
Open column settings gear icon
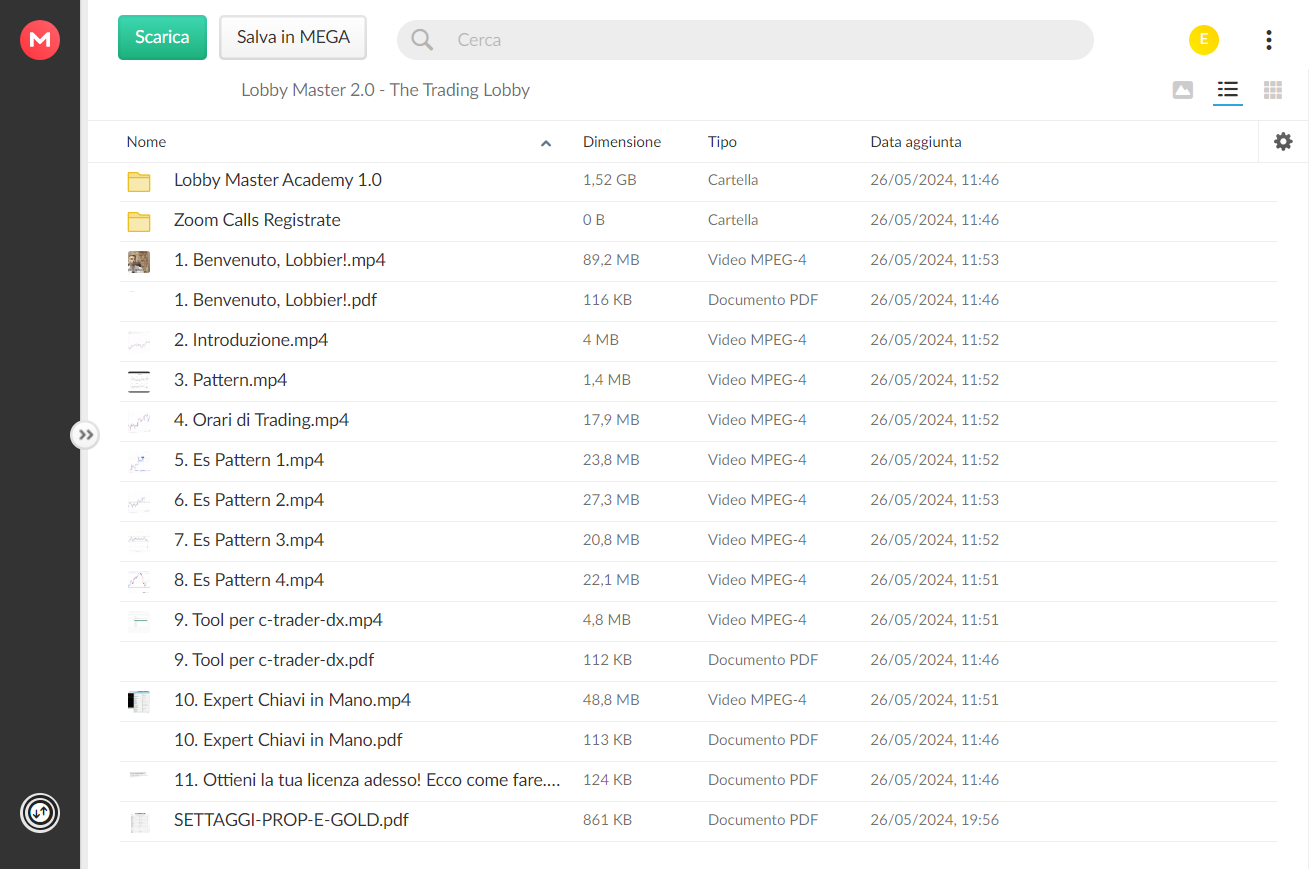(1283, 142)
